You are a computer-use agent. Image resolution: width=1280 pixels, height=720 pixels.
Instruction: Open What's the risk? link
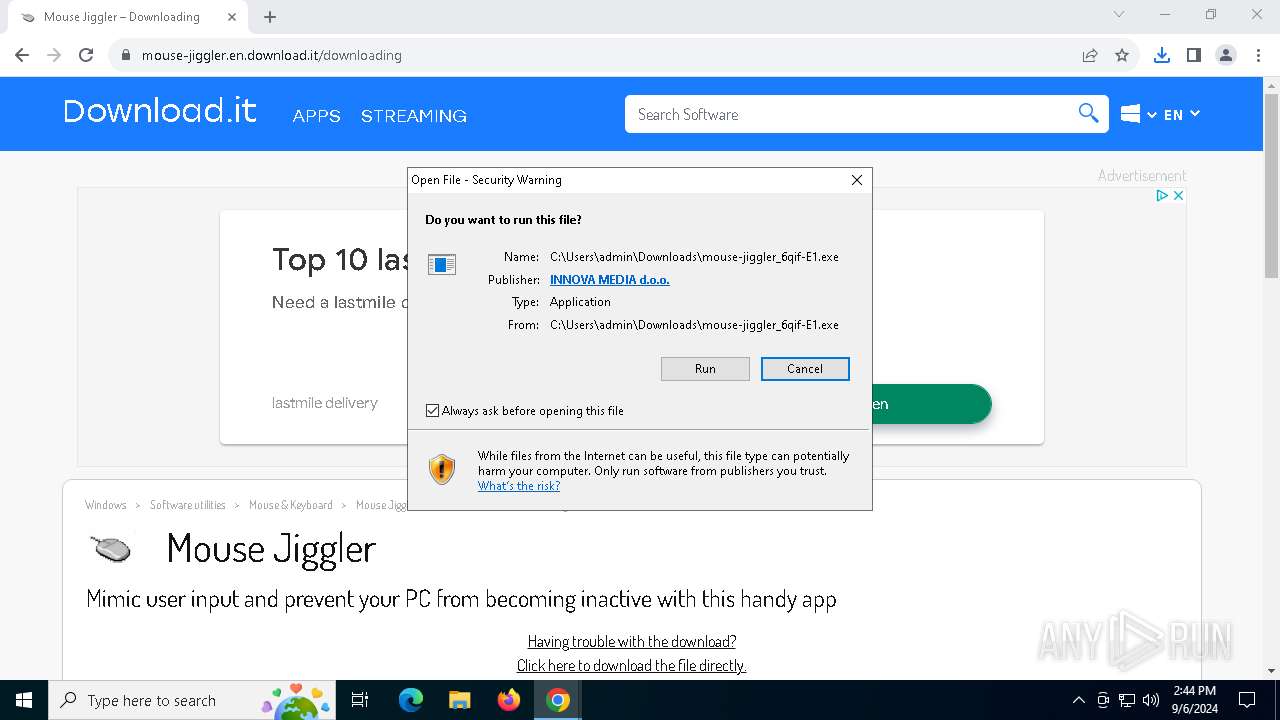[x=519, y=486]
